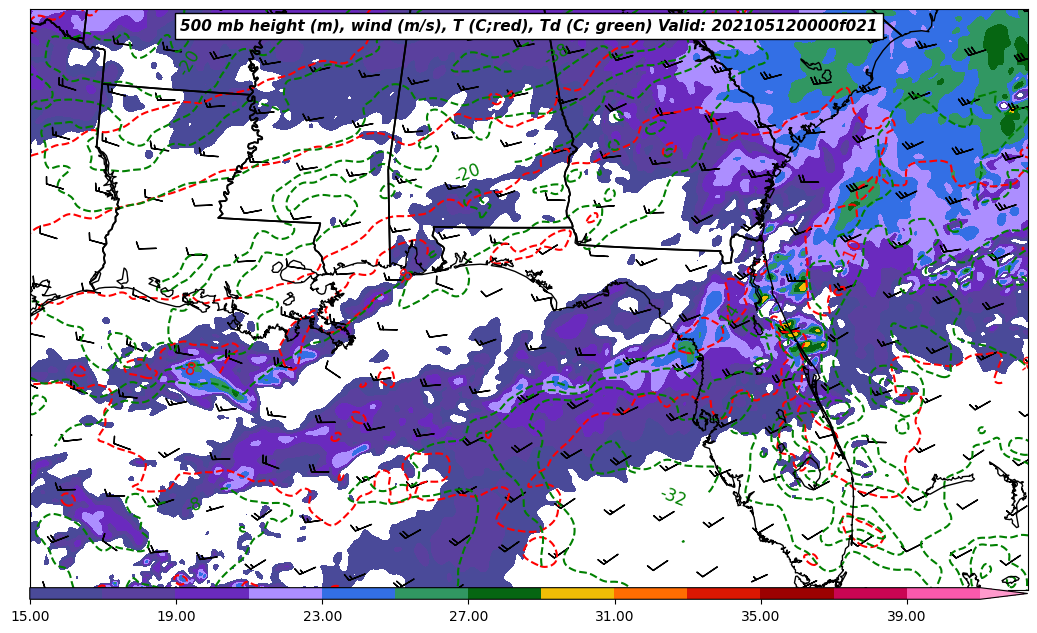Select the orange colorbar segment

tap(650, 593)
